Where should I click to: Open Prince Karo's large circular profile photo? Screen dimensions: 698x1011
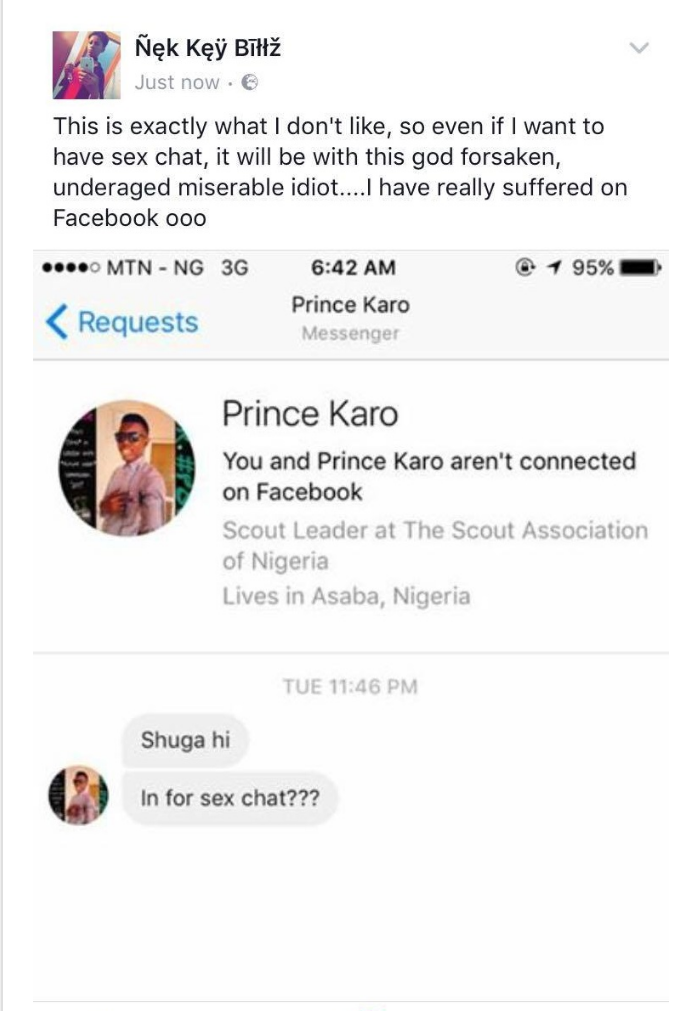(x=127, y=467)
